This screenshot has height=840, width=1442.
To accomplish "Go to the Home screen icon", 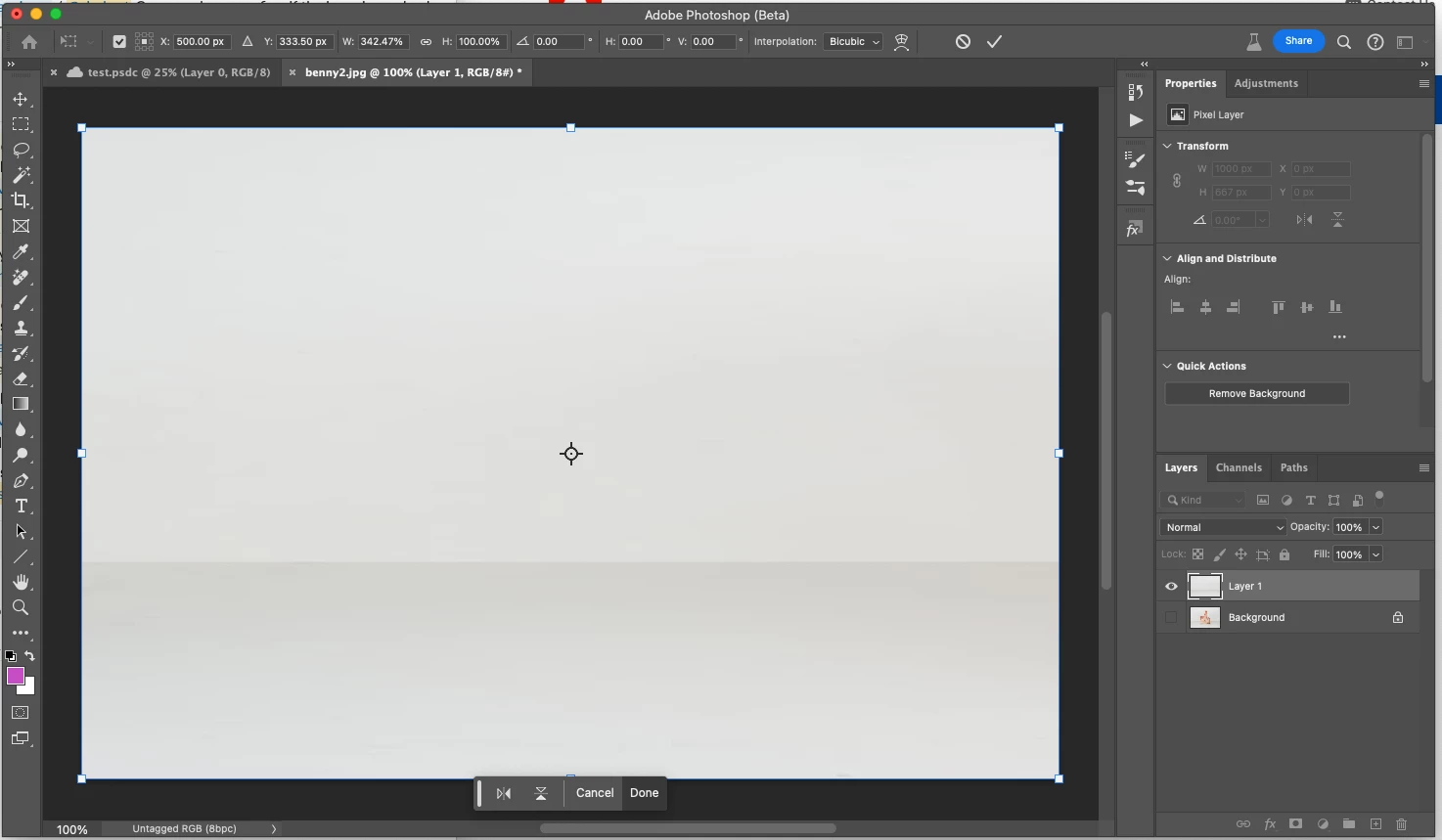I will [29, 42].
